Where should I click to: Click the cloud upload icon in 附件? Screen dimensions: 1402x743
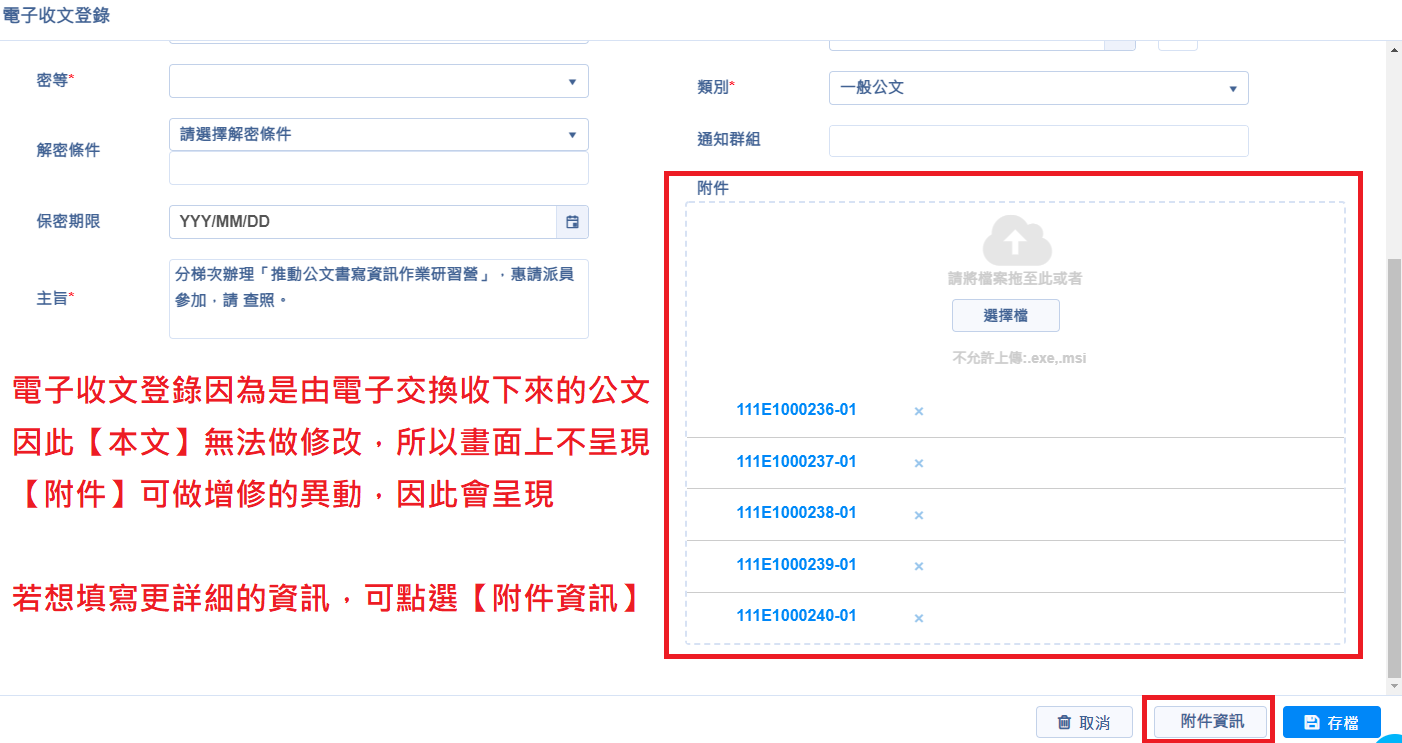[x=1016, y=240]
